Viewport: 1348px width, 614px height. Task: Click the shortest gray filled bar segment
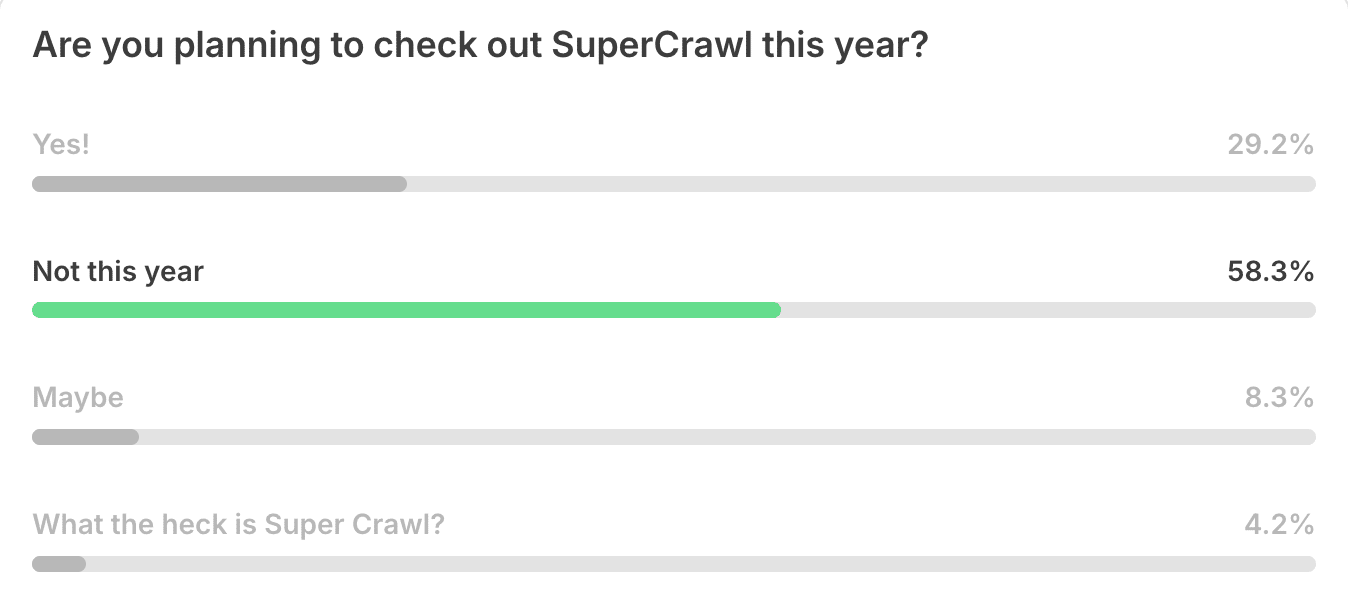point(59,564)
